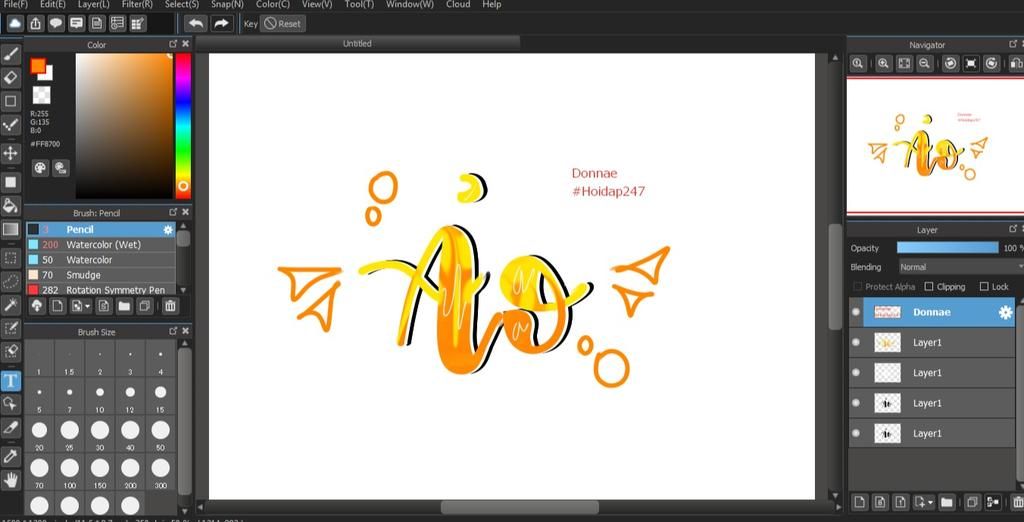Reset canvas rotation in the Navigator
Viewport: 1024px width, 522px height.
tap(971, 63)
